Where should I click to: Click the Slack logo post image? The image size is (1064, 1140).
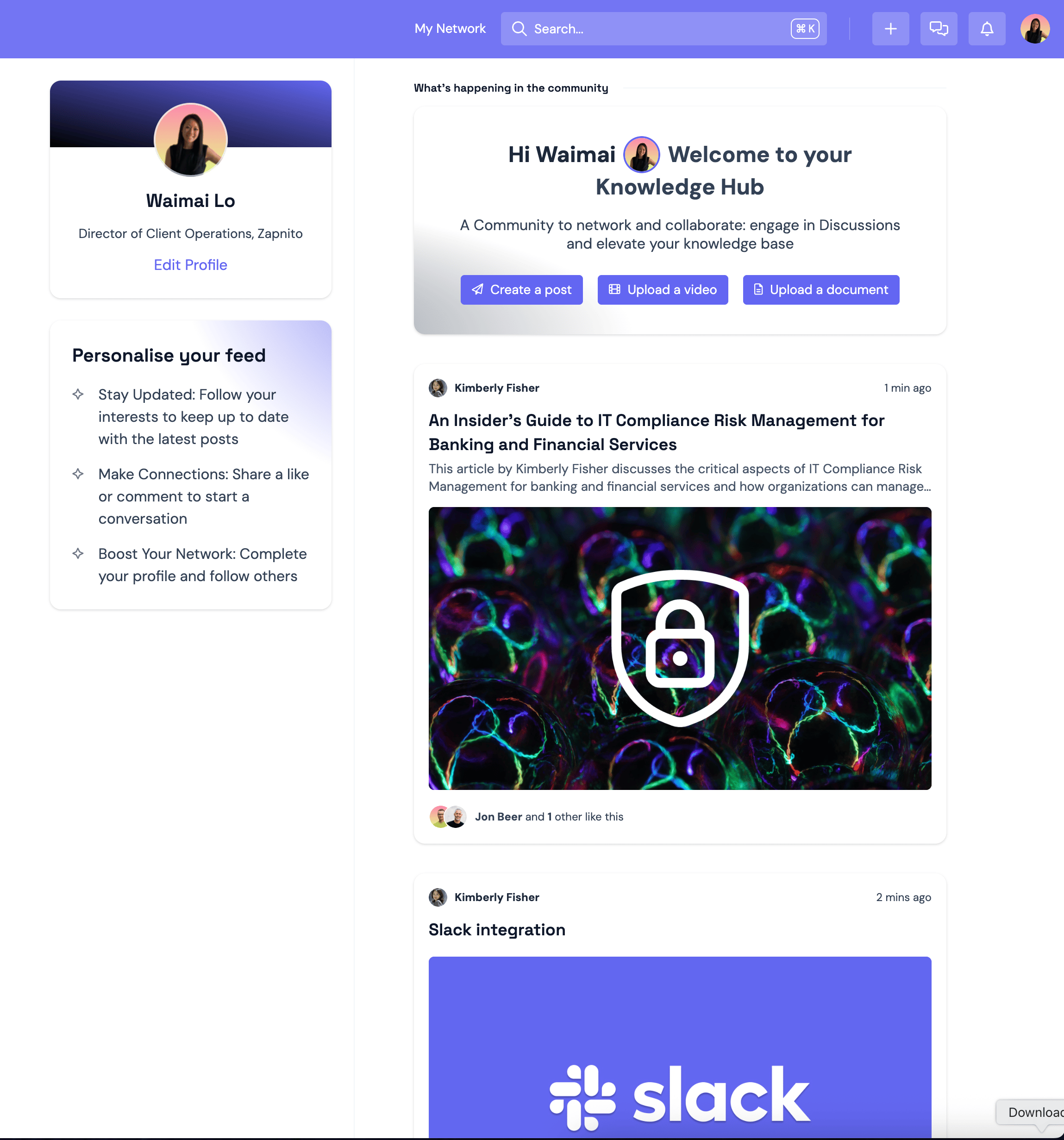click(x=680, y=1046)
